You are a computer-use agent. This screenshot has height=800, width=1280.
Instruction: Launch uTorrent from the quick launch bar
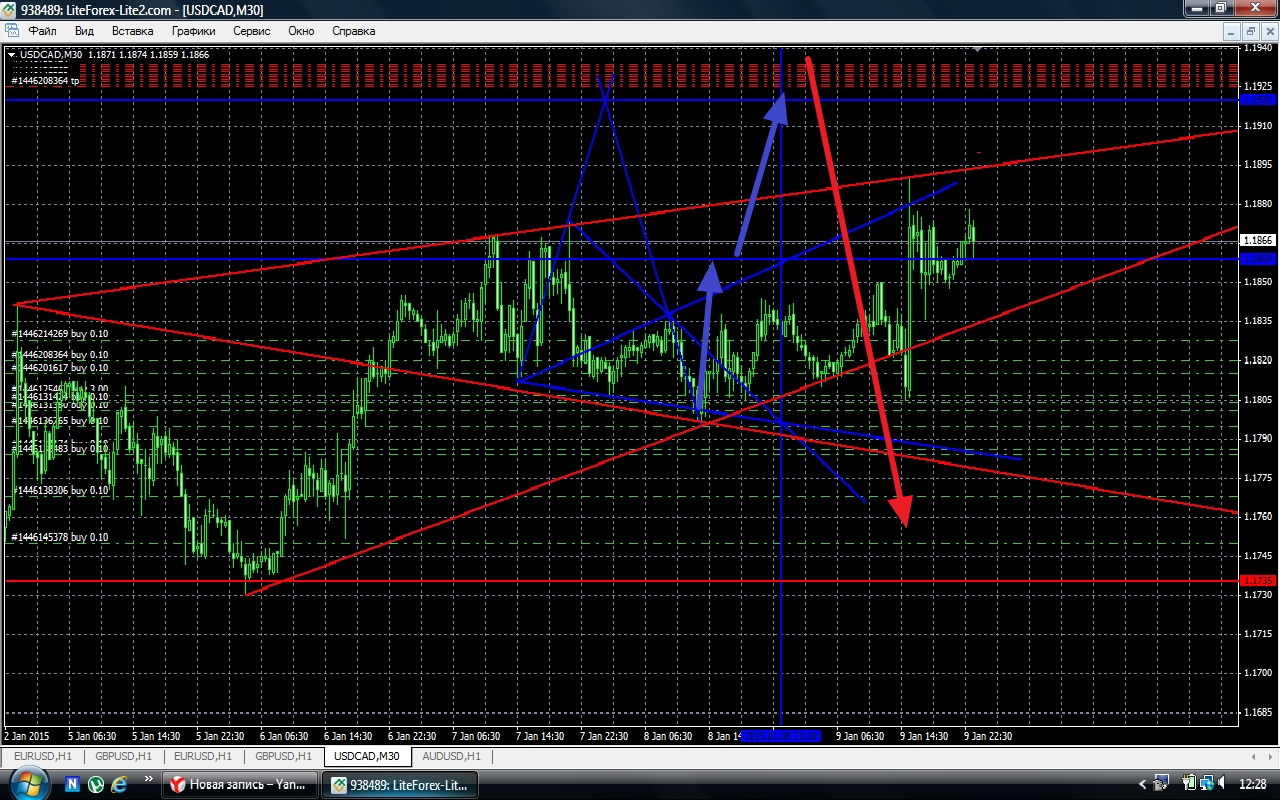pyautogui.click(x=97, y=783)
